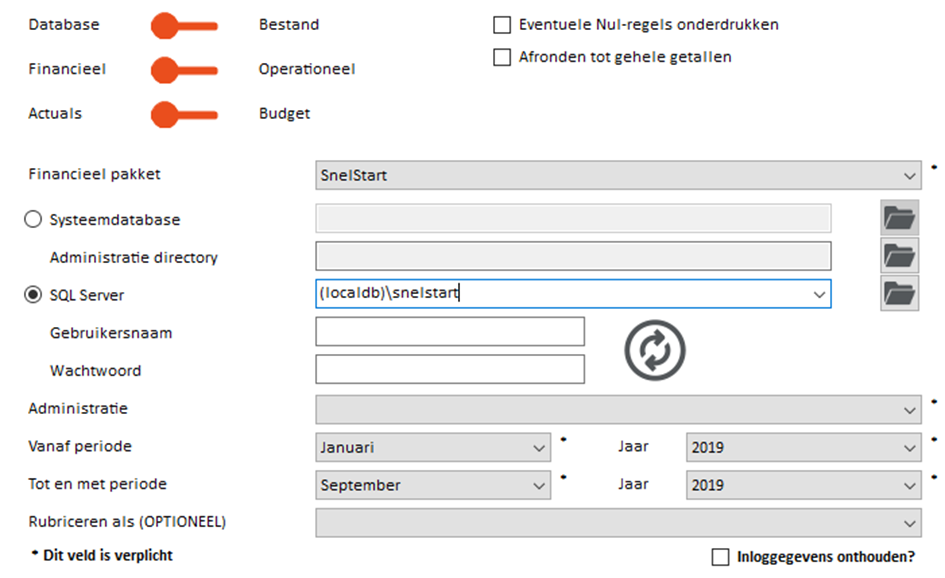Click the circular refresh arrows icon
This screenshot has height=578, width=945.
655,350
